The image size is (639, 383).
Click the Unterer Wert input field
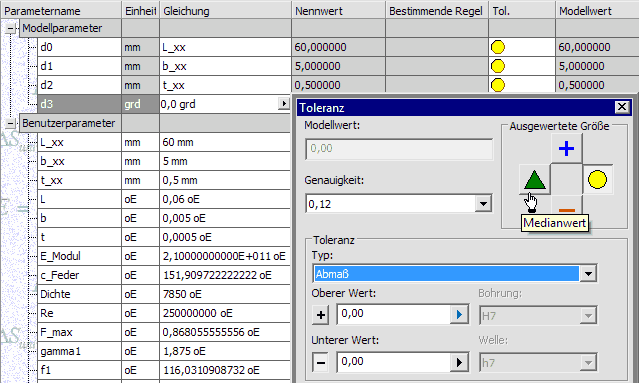(x=394, y=362)
